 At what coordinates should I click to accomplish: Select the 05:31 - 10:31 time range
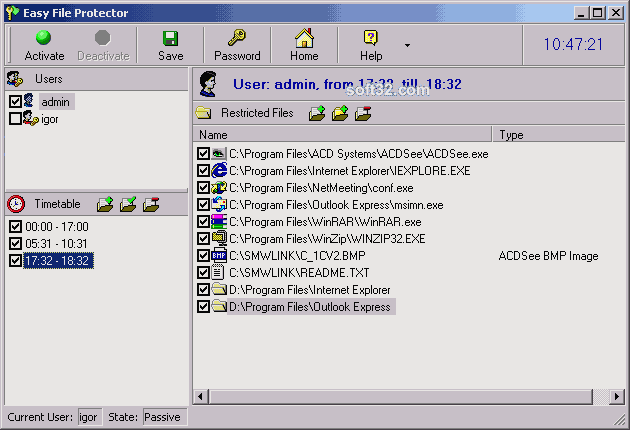coord(56,244)
